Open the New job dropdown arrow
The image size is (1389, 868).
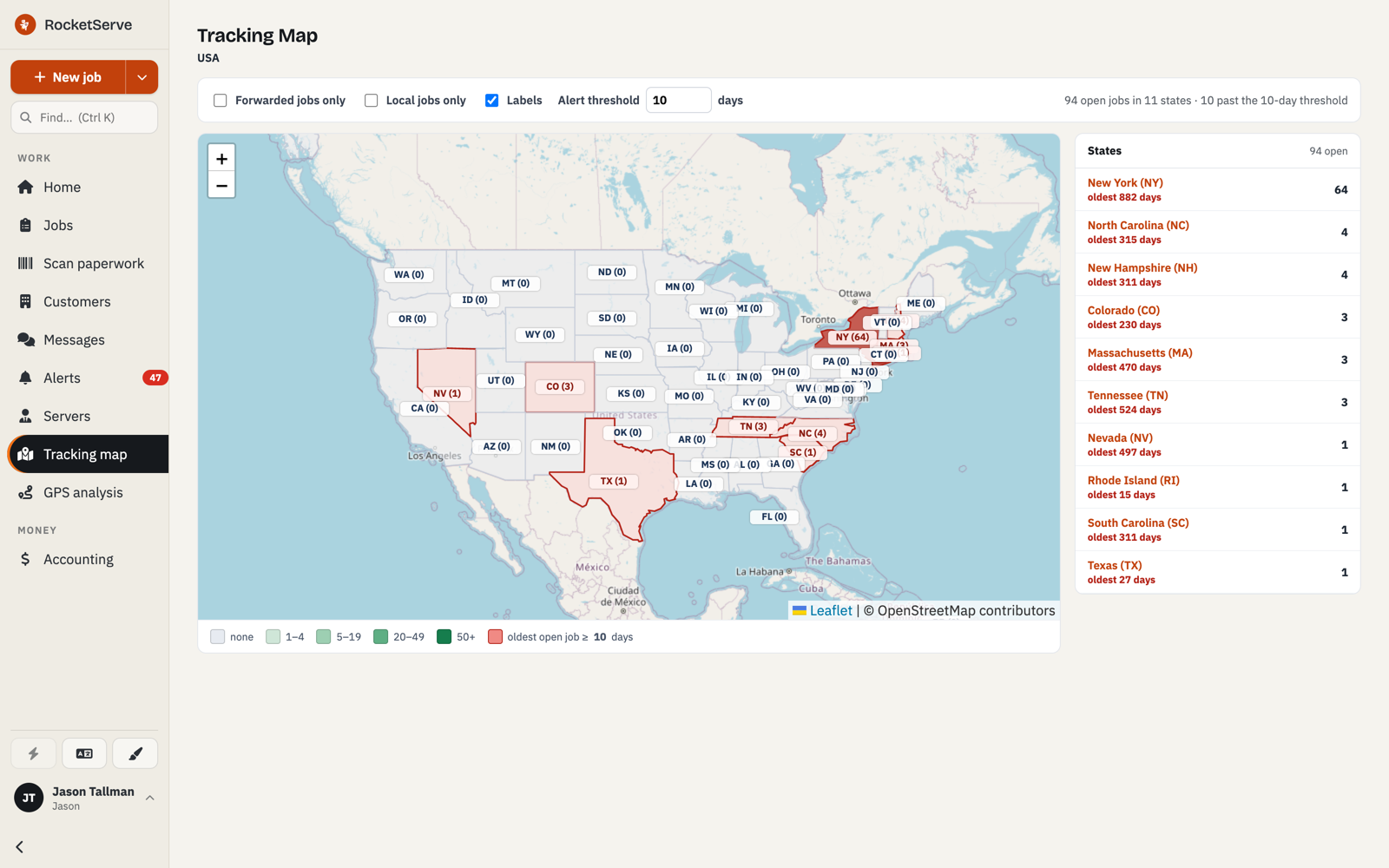pyautogui.click(x=142, y=77)
